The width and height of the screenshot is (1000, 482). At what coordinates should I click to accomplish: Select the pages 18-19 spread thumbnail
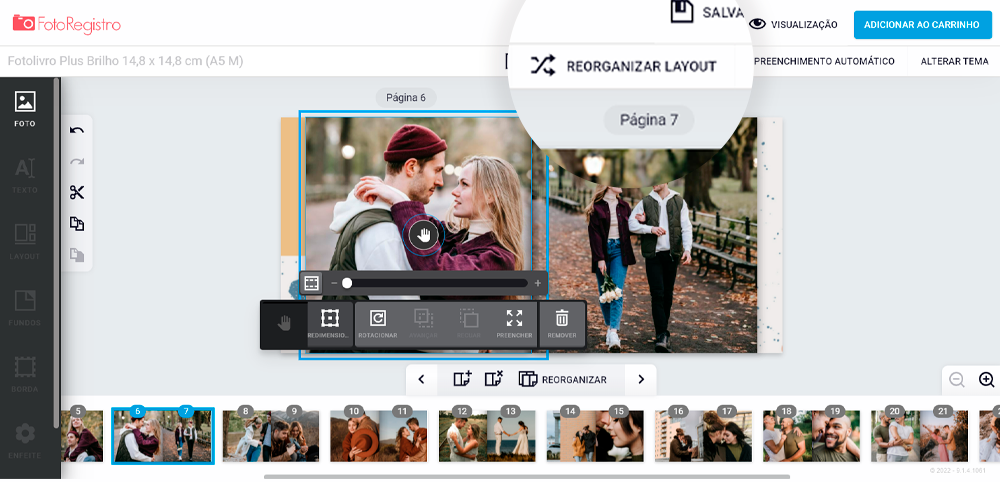tap(811, 436)
